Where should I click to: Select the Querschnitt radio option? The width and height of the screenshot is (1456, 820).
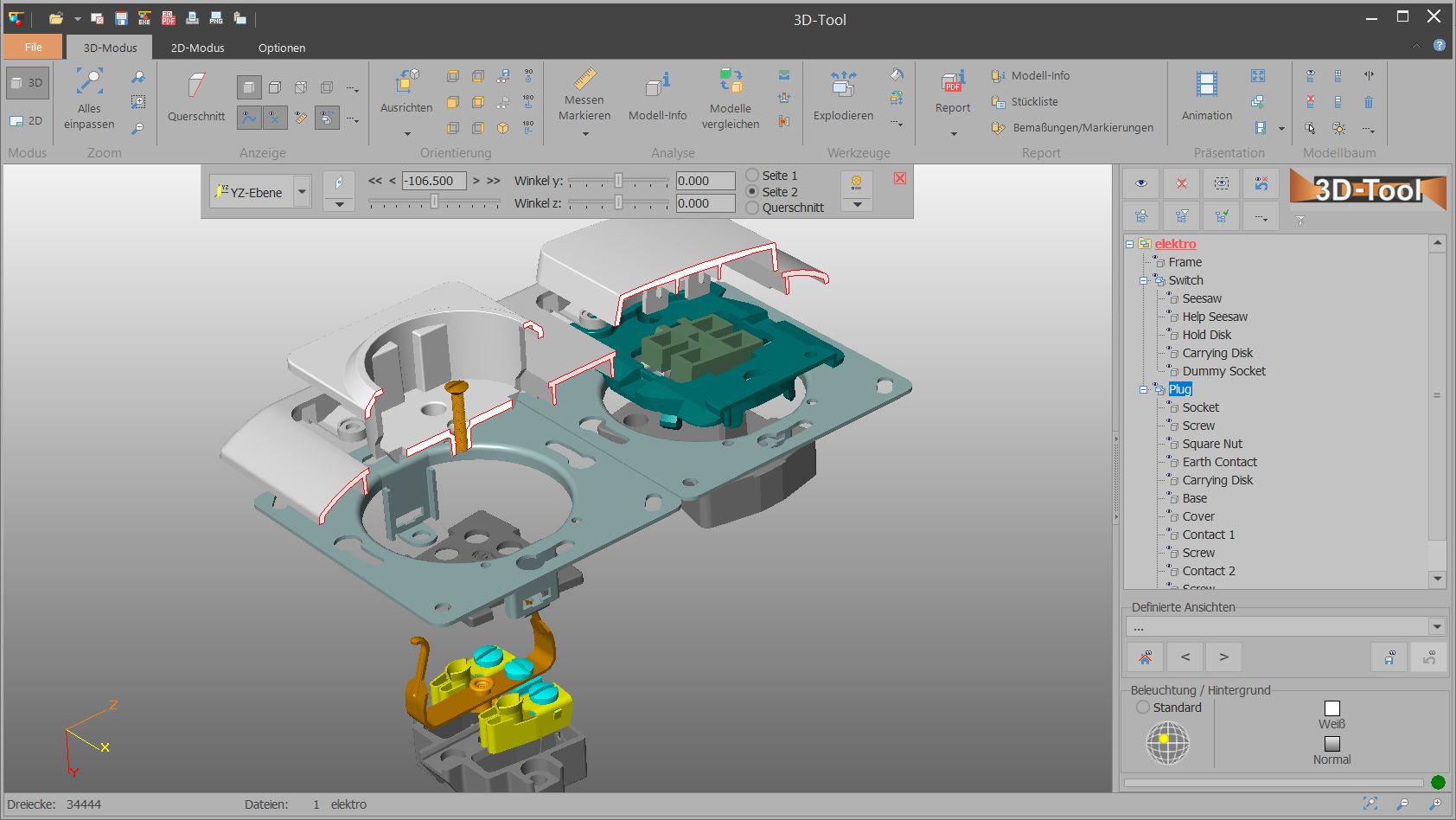(752, 208)
